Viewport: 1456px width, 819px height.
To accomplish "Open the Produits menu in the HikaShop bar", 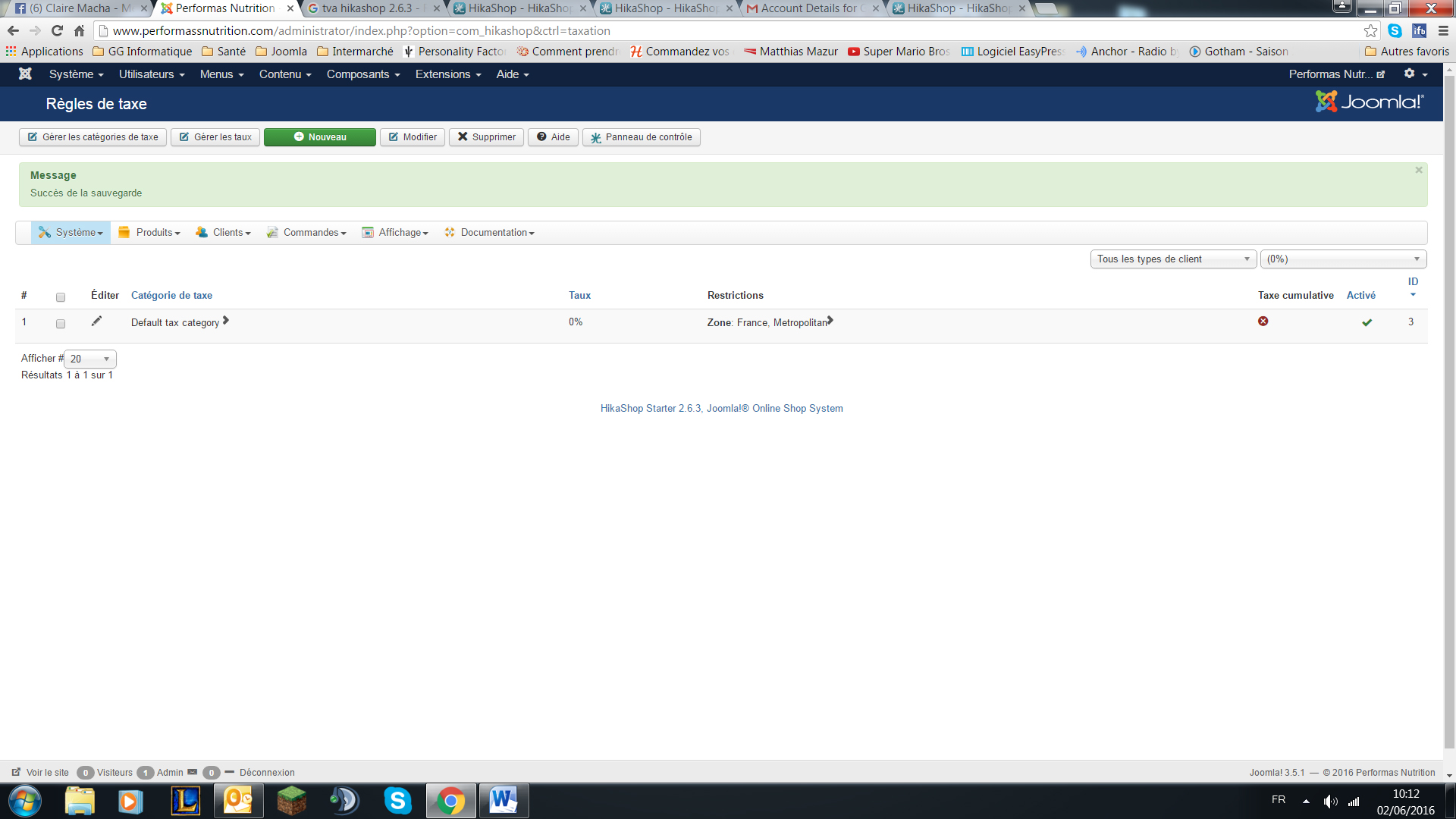I will coord(149,233).
